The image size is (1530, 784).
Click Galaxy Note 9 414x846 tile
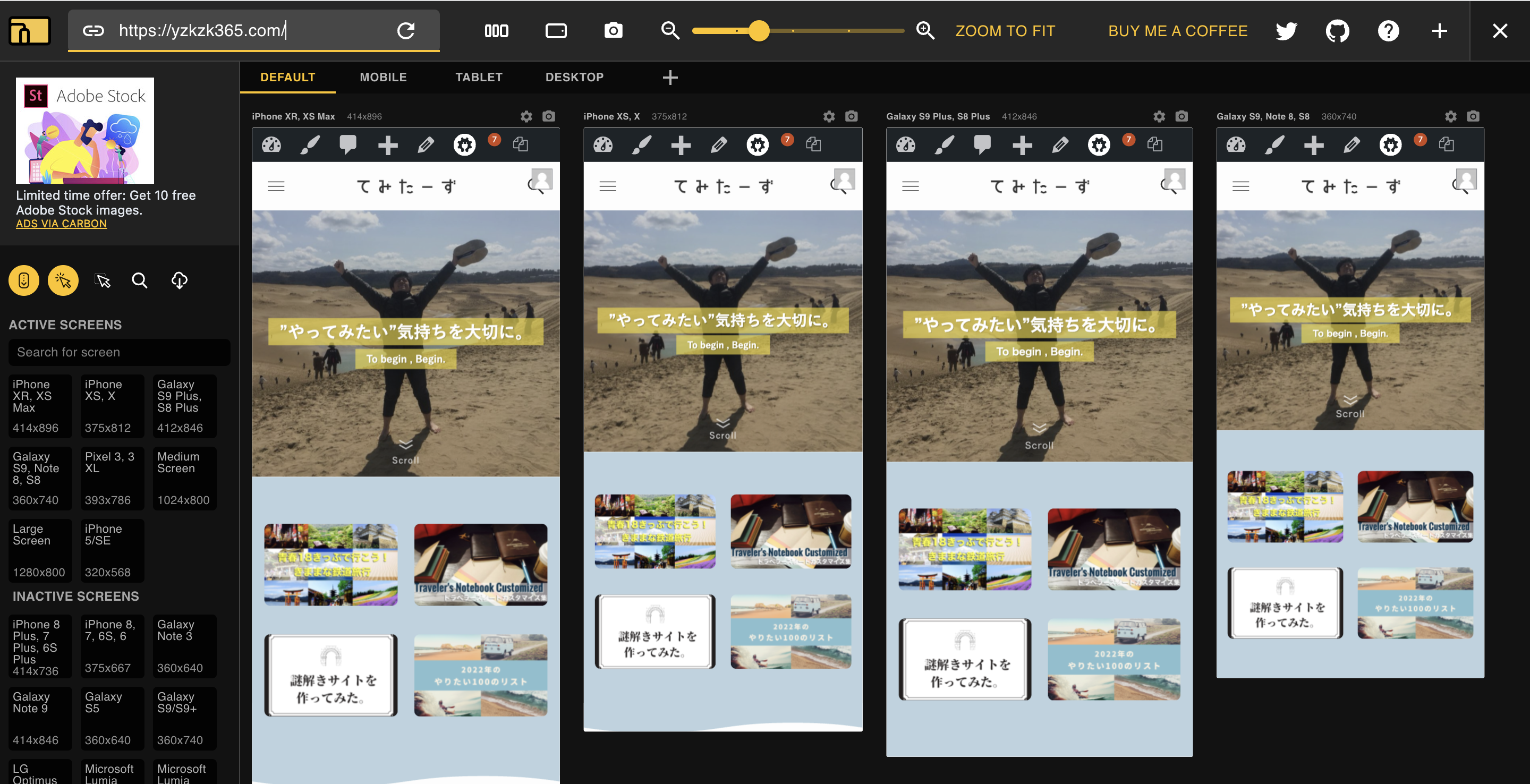coord(40,718)
